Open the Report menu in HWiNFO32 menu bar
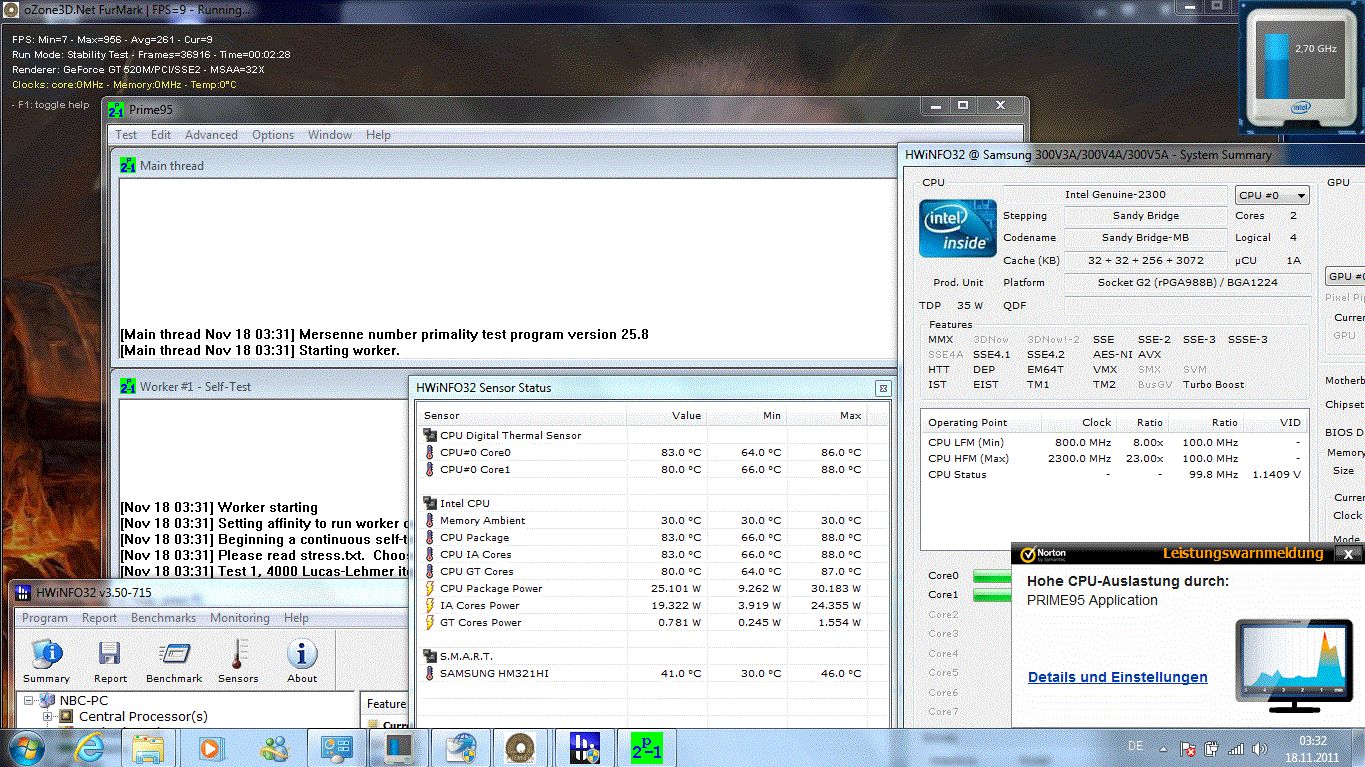The height and width of the screenshot is (767, 1365). [x=99, y=618]
